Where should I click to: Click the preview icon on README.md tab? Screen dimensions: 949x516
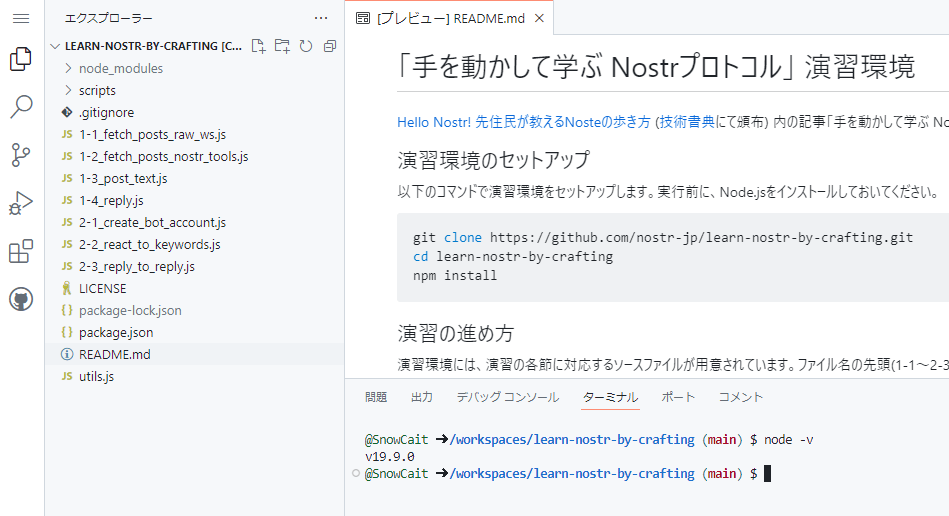coord(363,18)
